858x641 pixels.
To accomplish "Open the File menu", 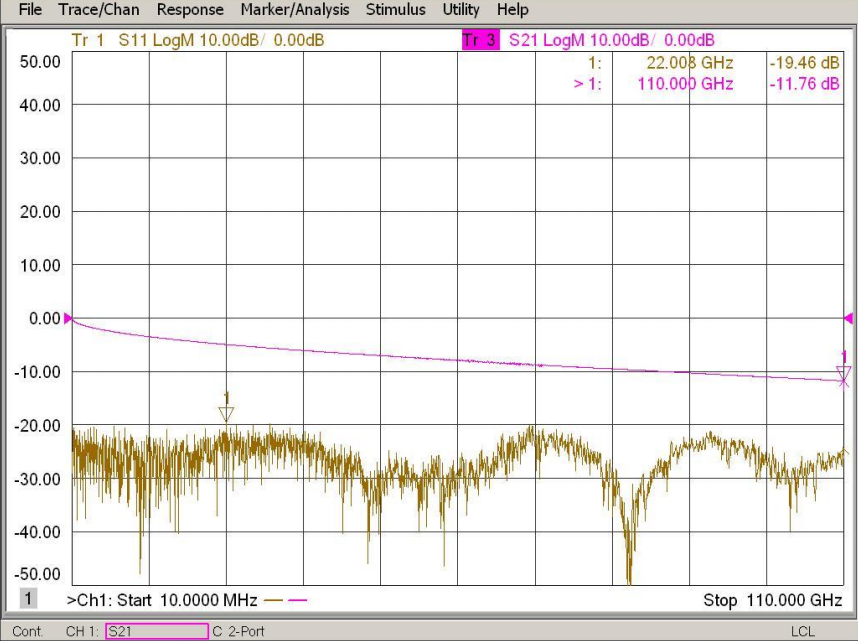I will click(30, 10).
